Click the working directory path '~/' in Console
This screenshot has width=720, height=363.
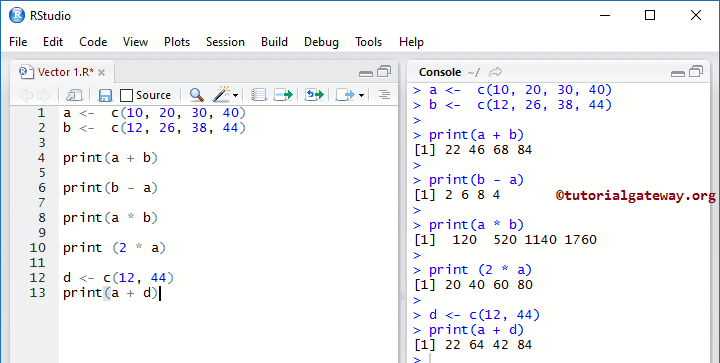pos(473,73)
